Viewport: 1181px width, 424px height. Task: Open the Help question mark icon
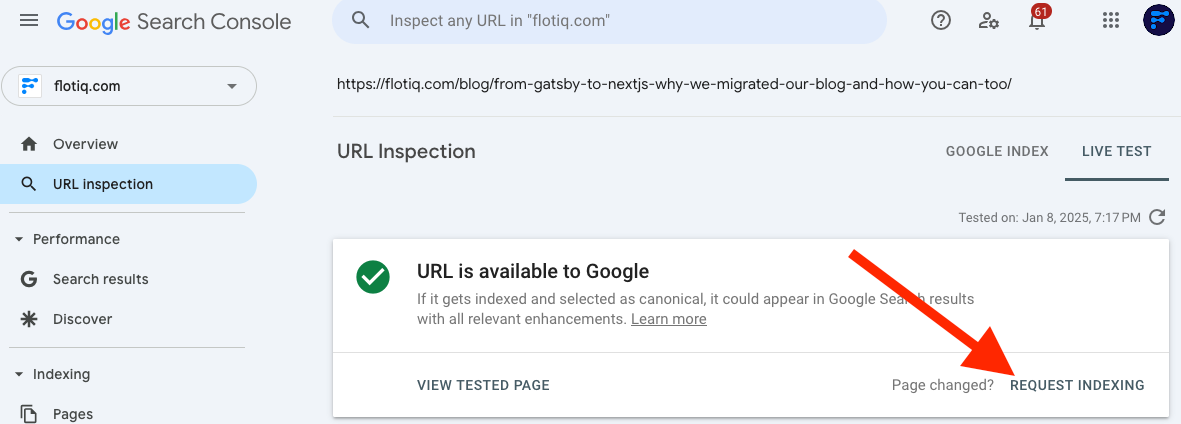pos(941,20)
